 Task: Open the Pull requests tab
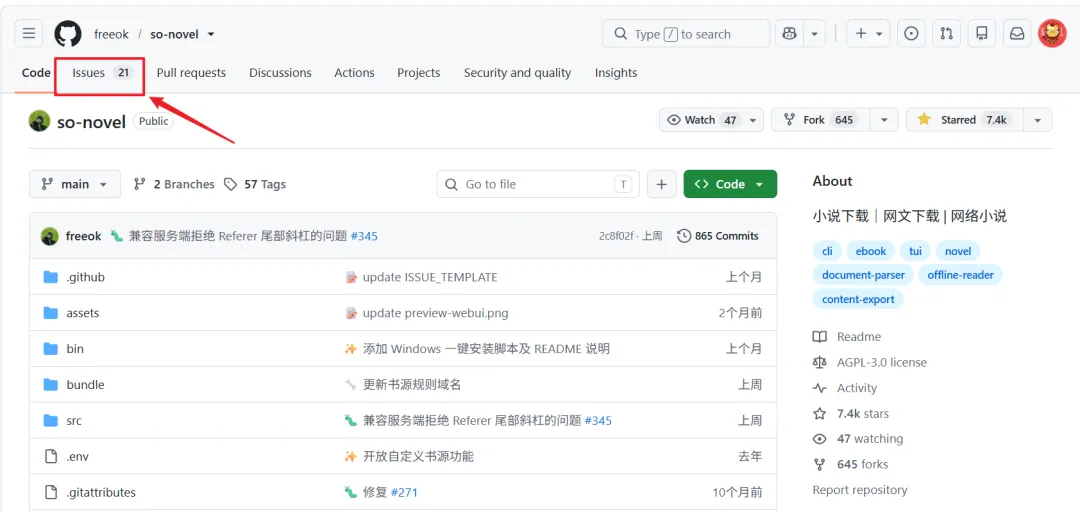click(x=191, y=72)
